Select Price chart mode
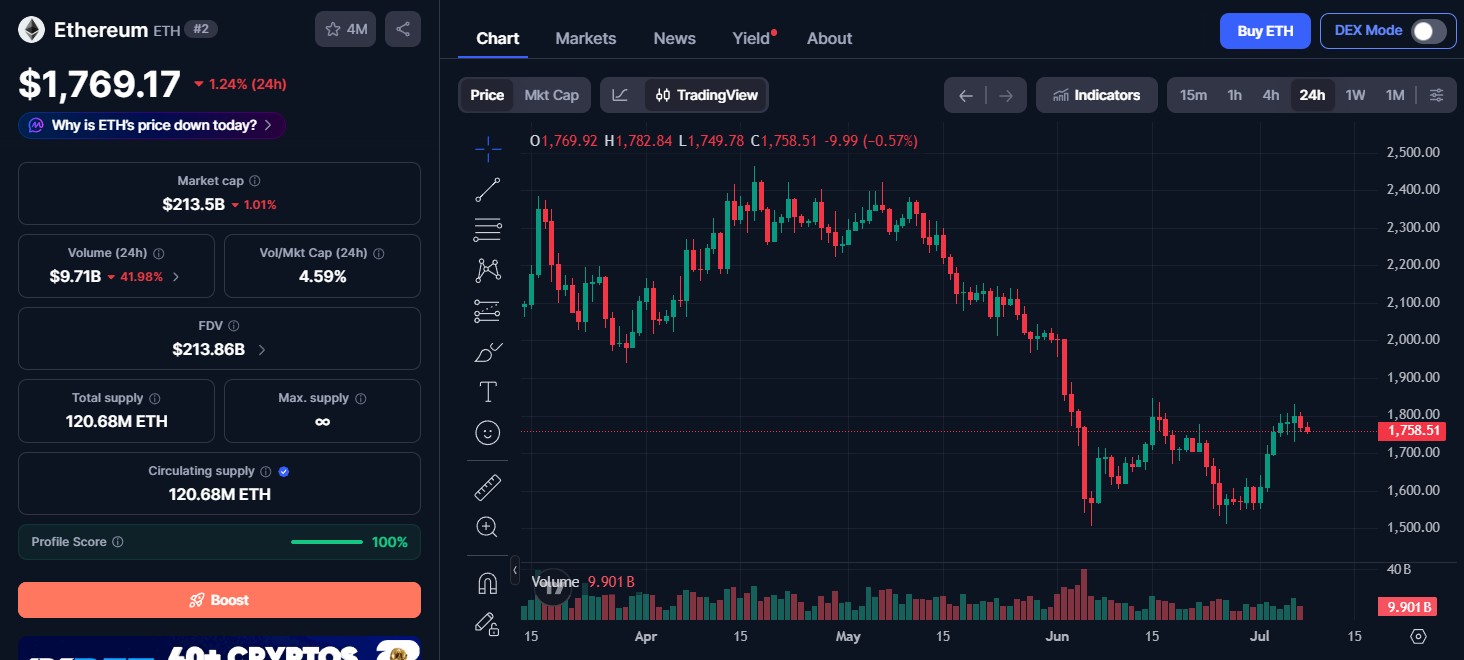1464x660 pixels. 487,95
